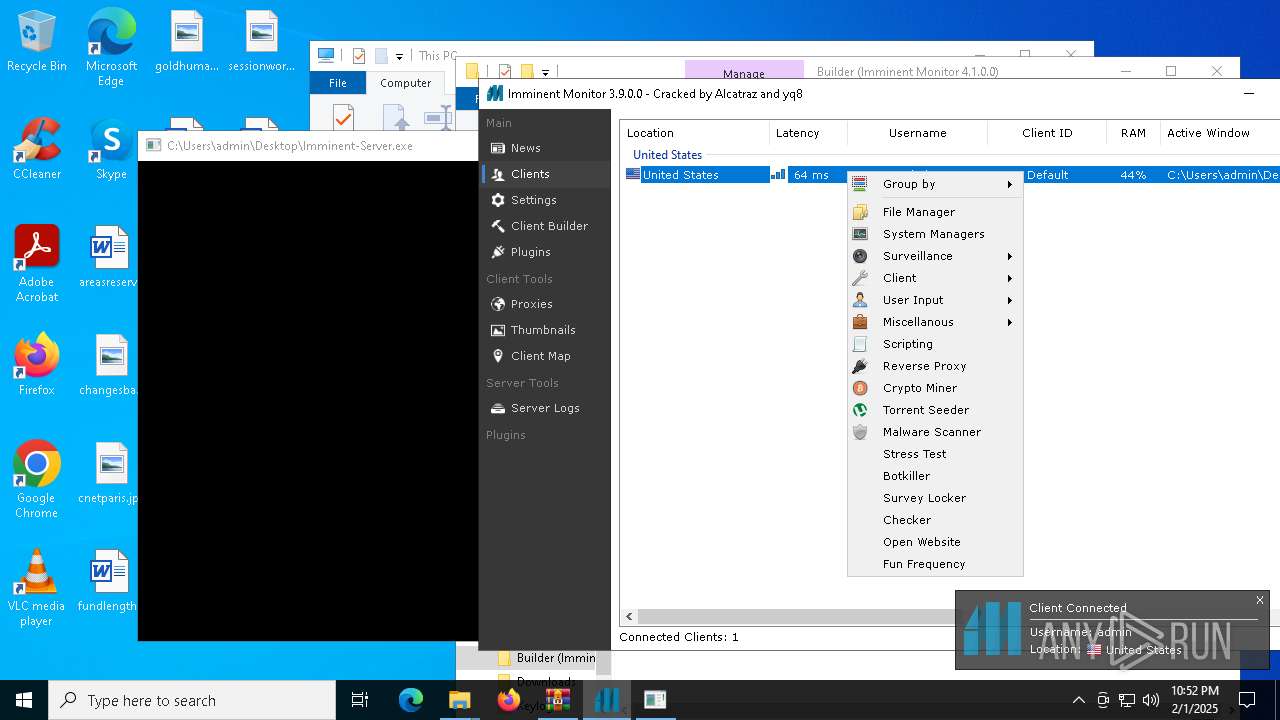Sort clients by Latency column header
This screenshot has height=720, width=1280.
[808, 133]
